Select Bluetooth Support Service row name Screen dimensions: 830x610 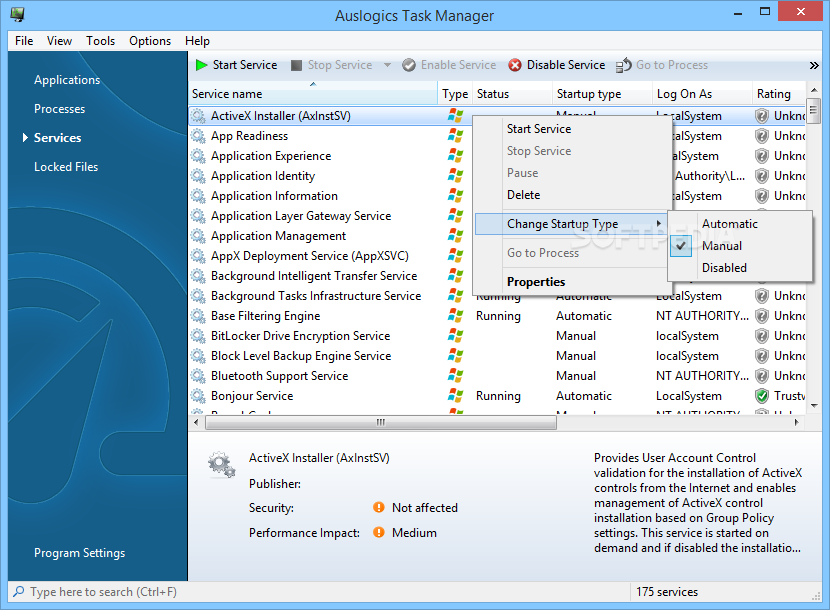pos(279,376)
